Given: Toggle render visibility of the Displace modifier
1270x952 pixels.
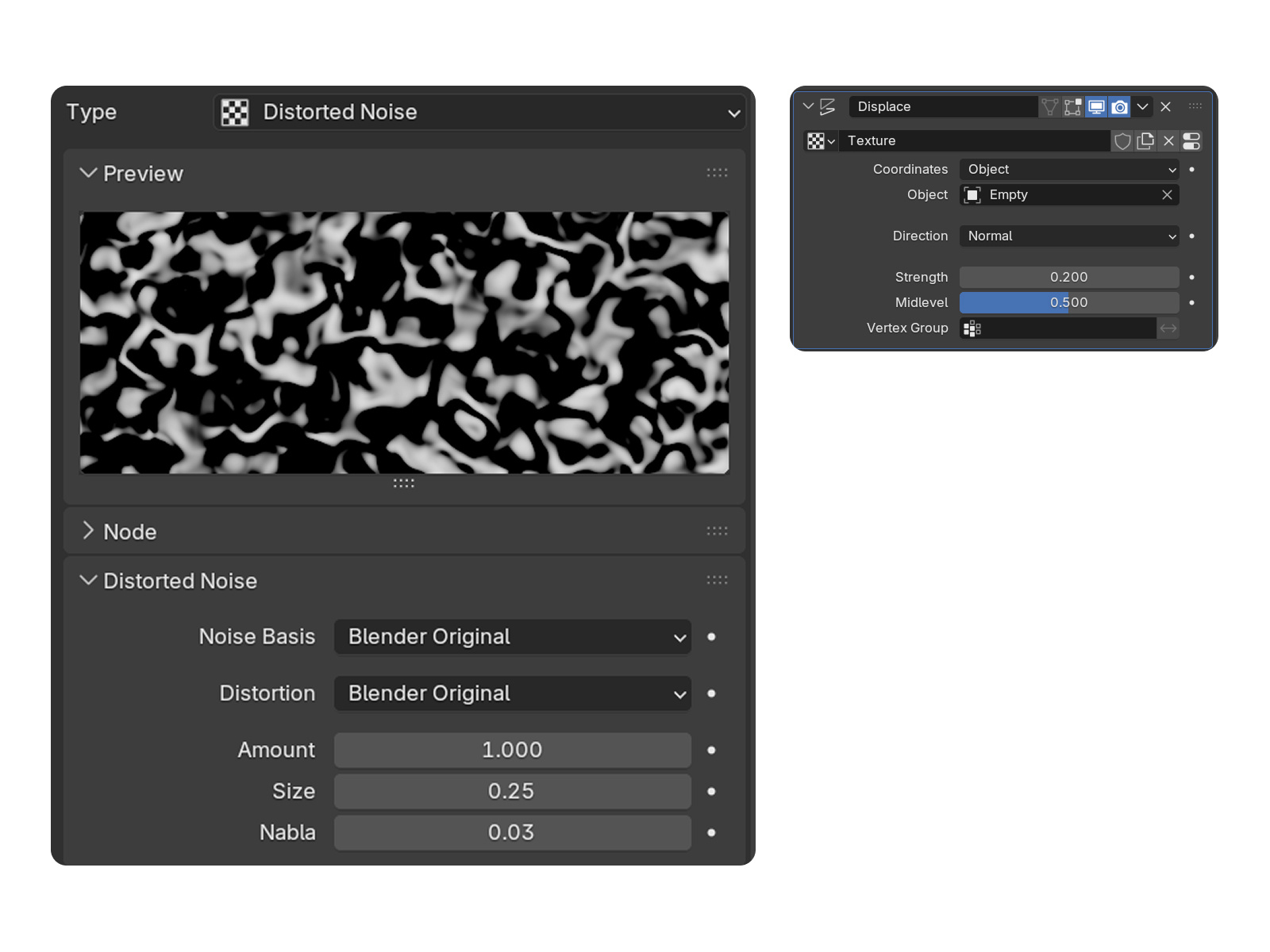Looking at the screenshot, I should 1119,106.
